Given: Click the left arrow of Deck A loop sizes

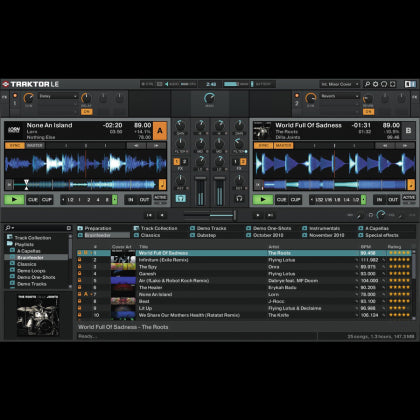Looking at the screenshot, I should (63, 200).
